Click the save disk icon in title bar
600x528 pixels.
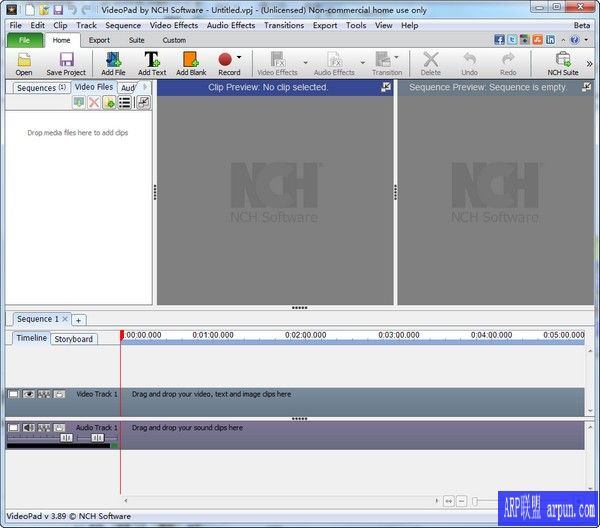tap(58, 10)
